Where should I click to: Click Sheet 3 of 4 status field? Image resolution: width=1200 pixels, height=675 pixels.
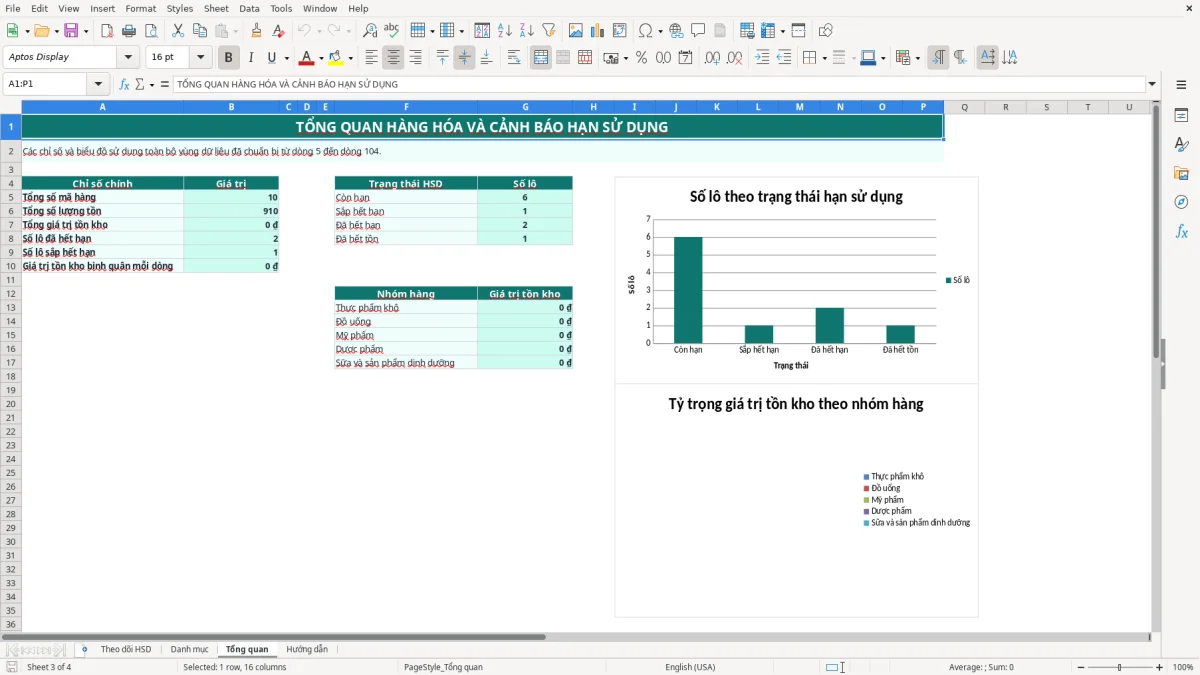(49, 667)
